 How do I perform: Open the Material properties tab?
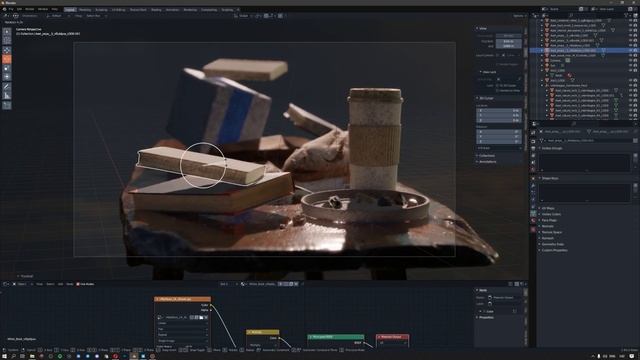tap(533, 221)
